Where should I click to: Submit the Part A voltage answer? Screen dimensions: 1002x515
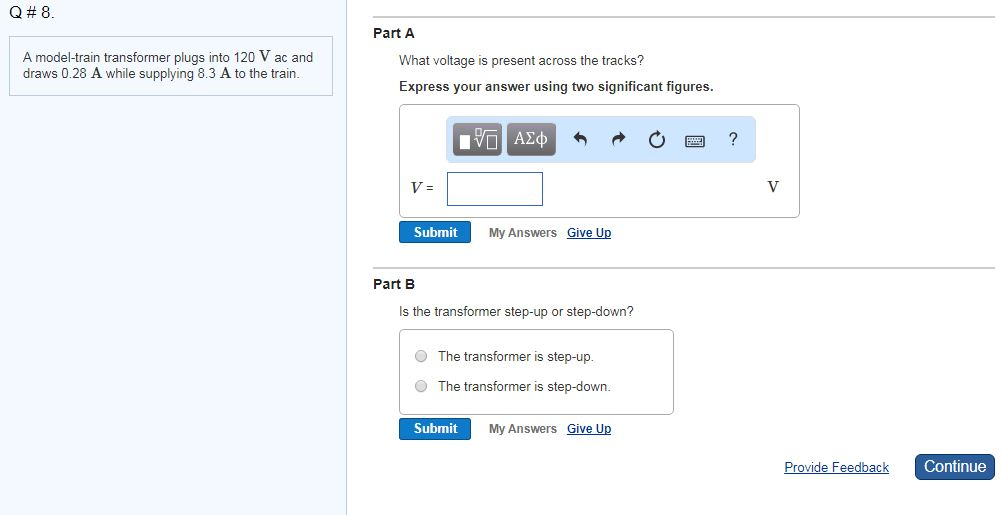tap(435, 232)
